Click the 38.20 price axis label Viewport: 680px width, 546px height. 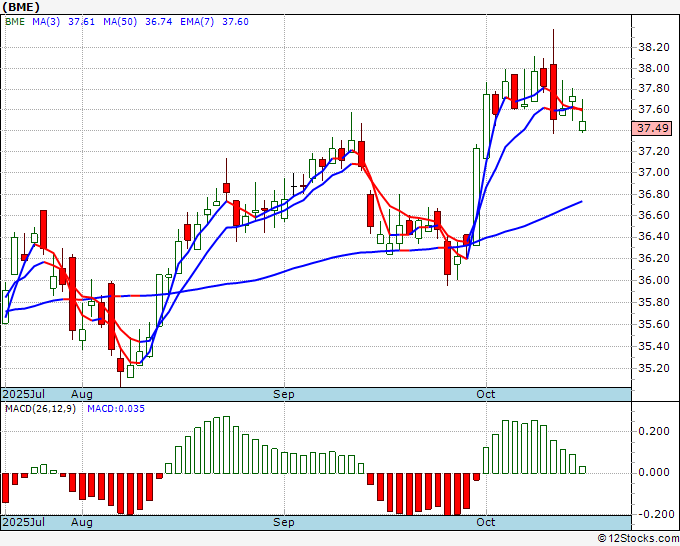click(654, 47)
